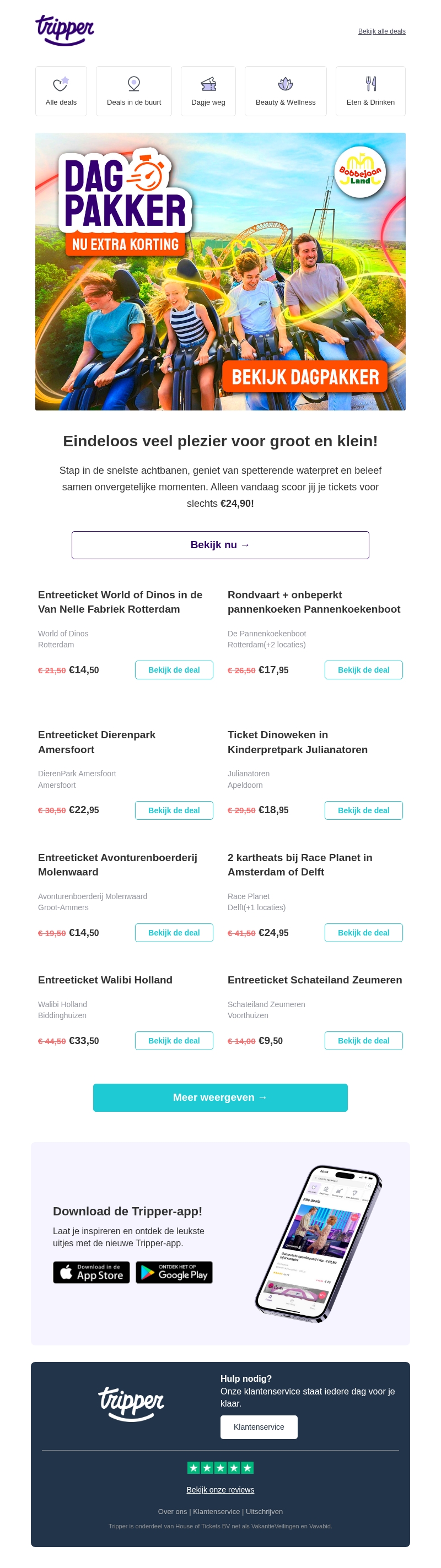This screenshot has width=441, height=1568.
Task: Open the Dagje weg ticket icon
Action: 208,84
